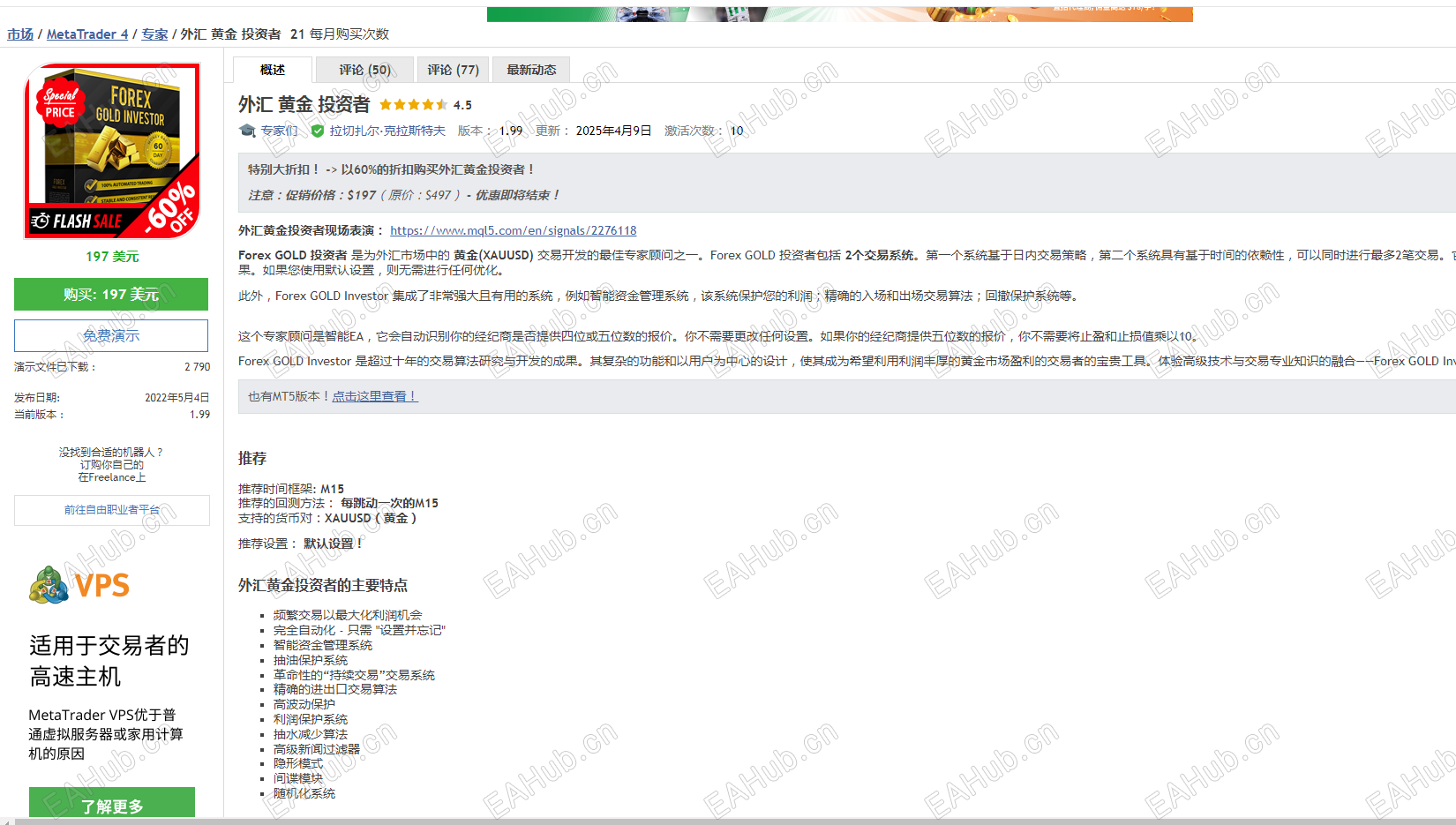
Task: Click 前往自由职业者平台 button
Action: pyautogui.click(x=112, y=510)
